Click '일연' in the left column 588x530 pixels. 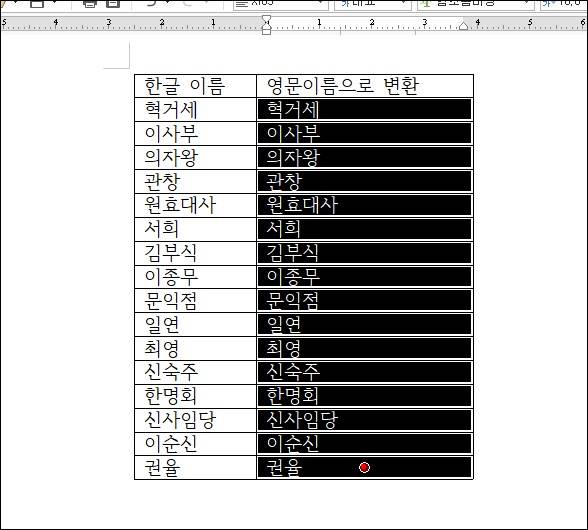coord(162,325)
